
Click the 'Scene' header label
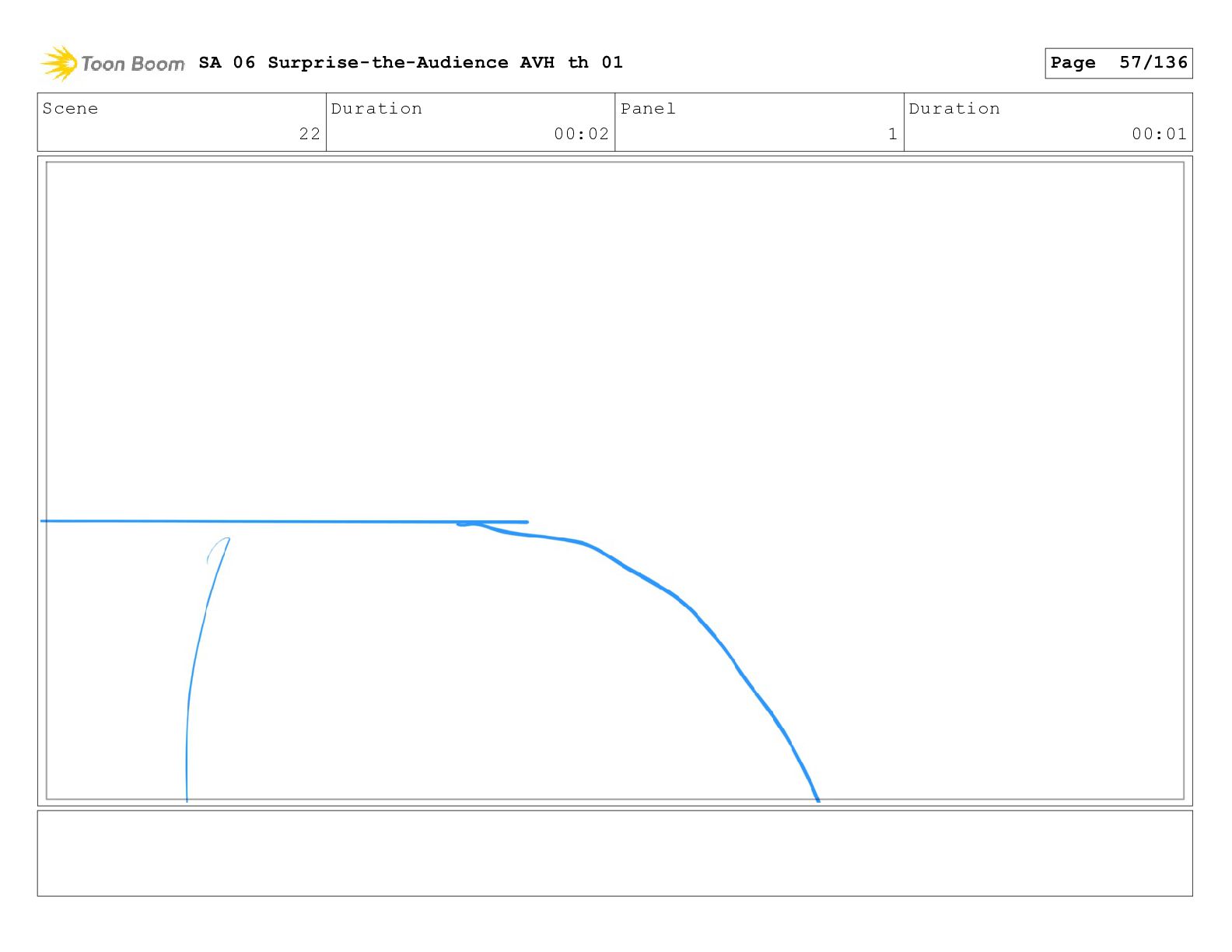71,108
